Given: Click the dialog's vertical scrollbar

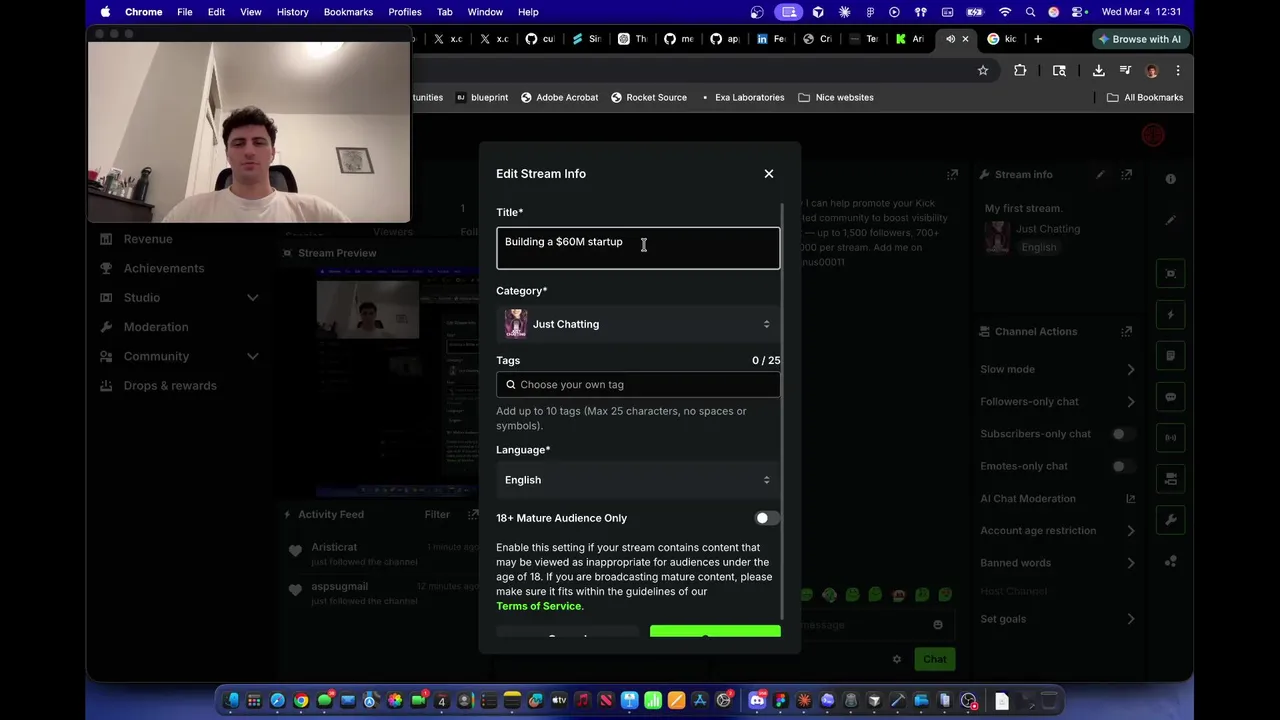Looking at the screenshot, I should click(x=783, y=410).
